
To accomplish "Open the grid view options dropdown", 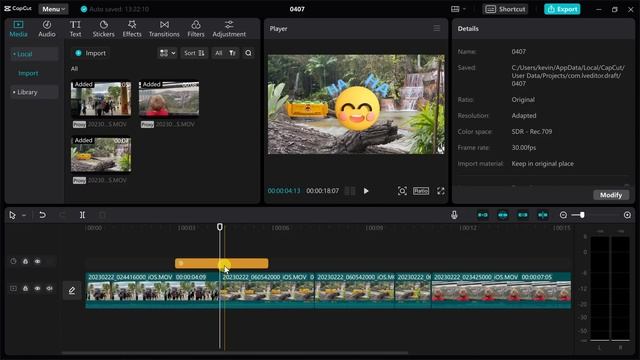I will [x=167, y=53].
